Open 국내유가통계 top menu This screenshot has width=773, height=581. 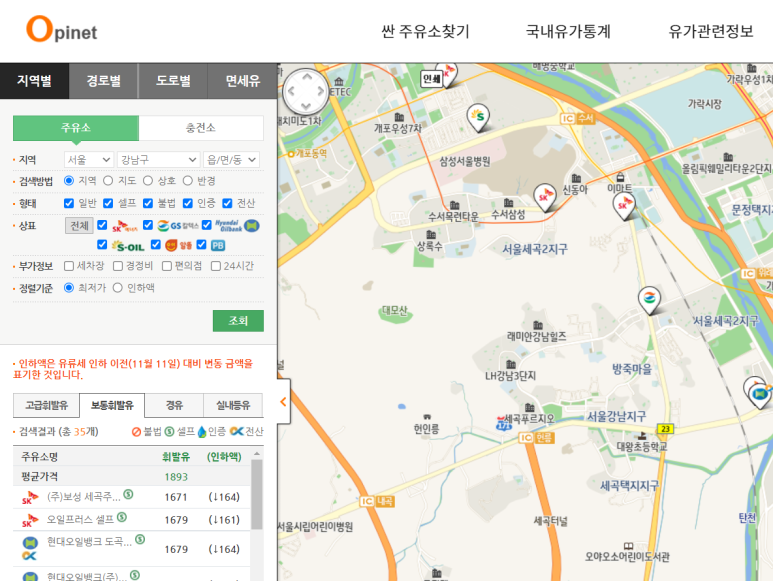pos(568,32)
